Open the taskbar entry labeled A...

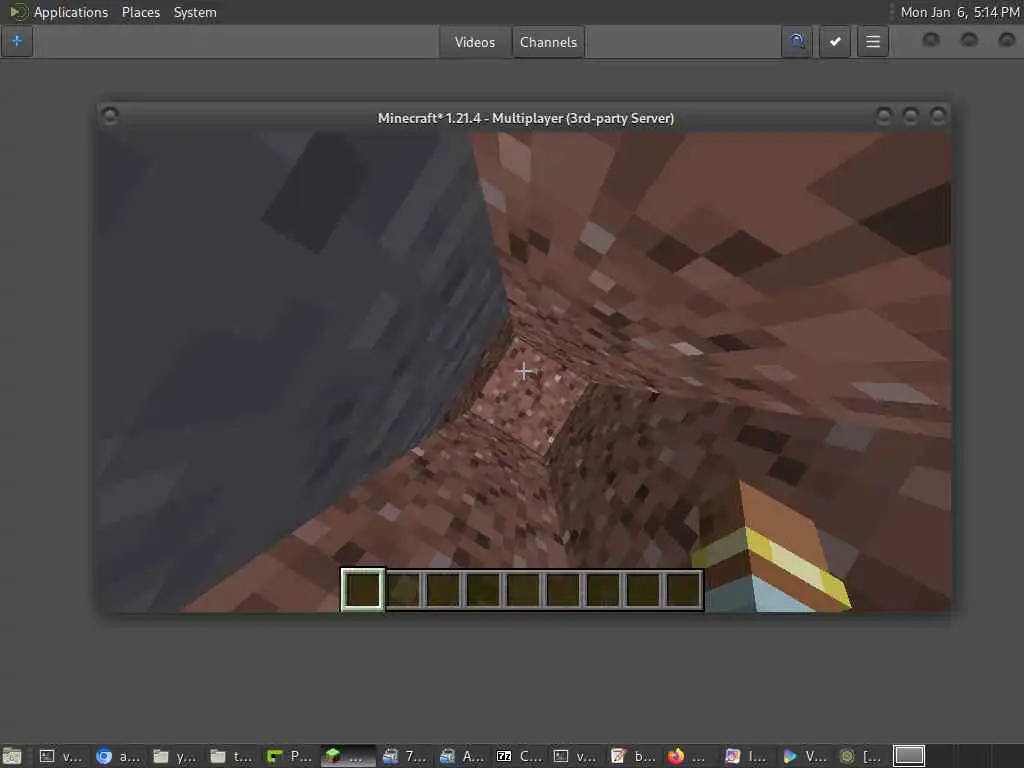[x=461, y=756]
